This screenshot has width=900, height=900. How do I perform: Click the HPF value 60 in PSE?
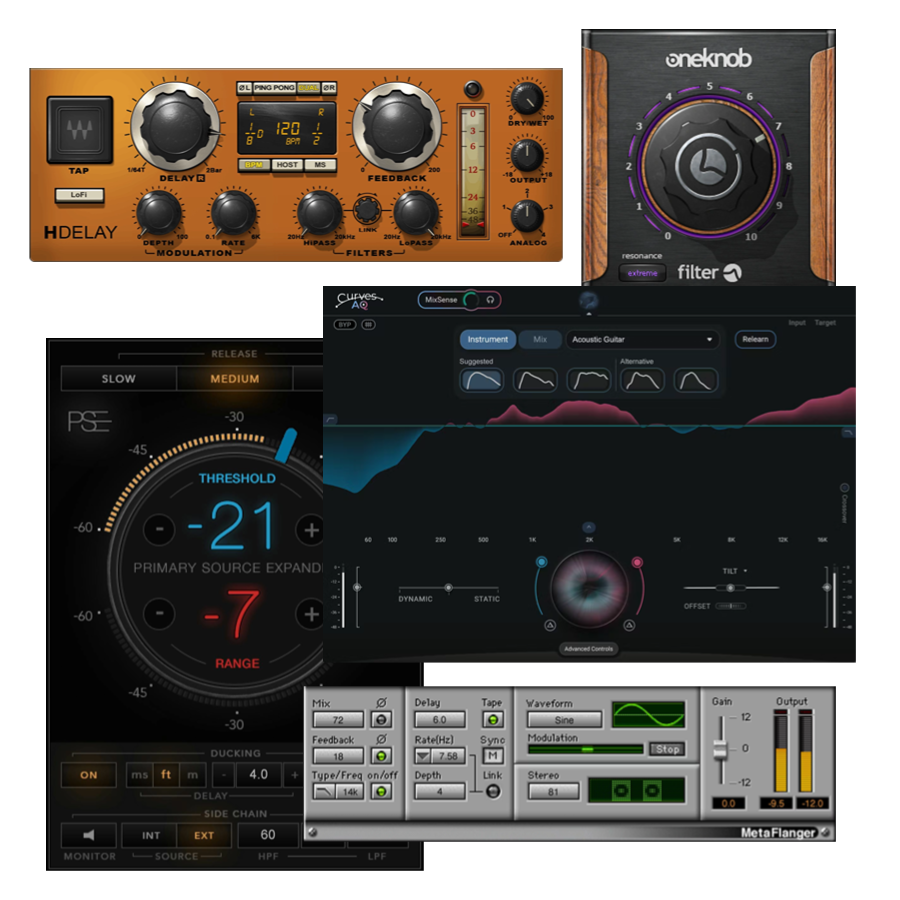click(268, 835)
